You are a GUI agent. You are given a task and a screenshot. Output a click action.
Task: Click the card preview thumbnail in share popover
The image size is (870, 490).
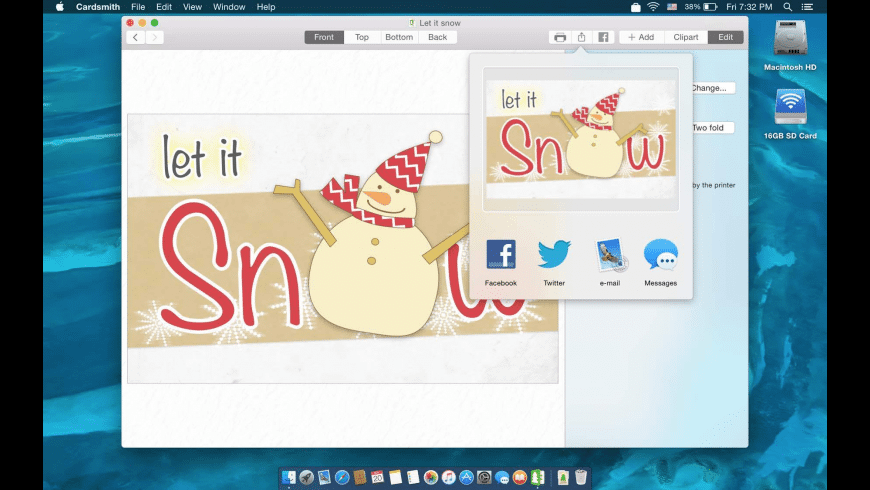tap(580, 139)
